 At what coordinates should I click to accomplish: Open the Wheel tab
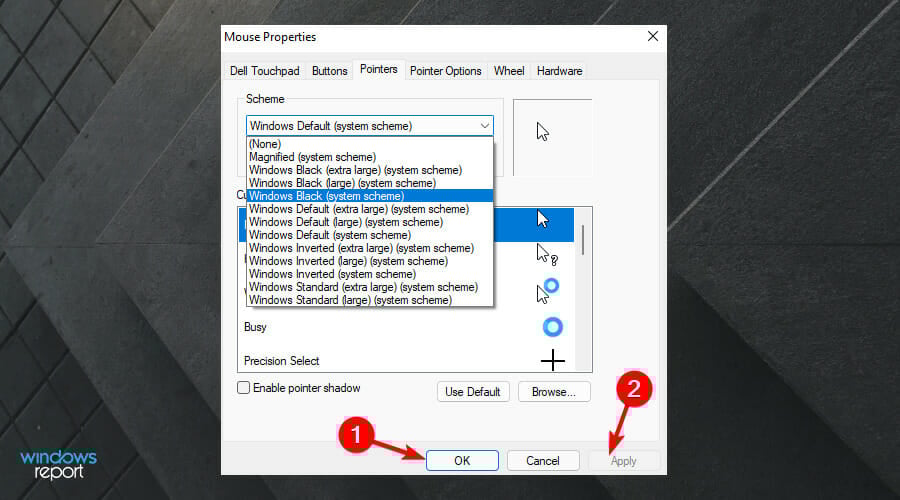509,71
